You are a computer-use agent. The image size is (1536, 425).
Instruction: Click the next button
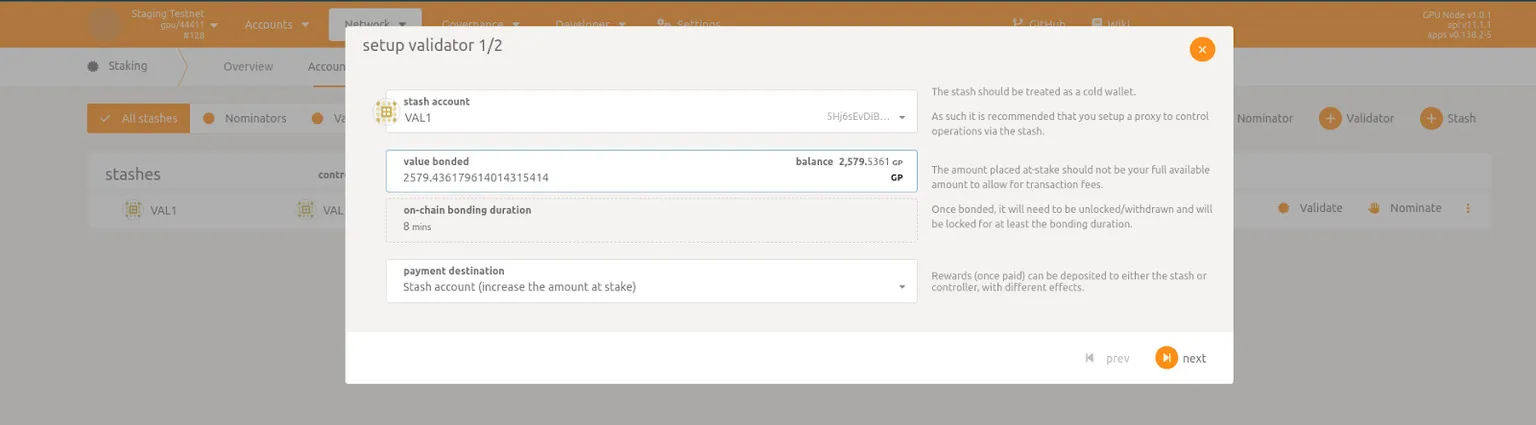pyautogui.click(x=1182, y=358)
